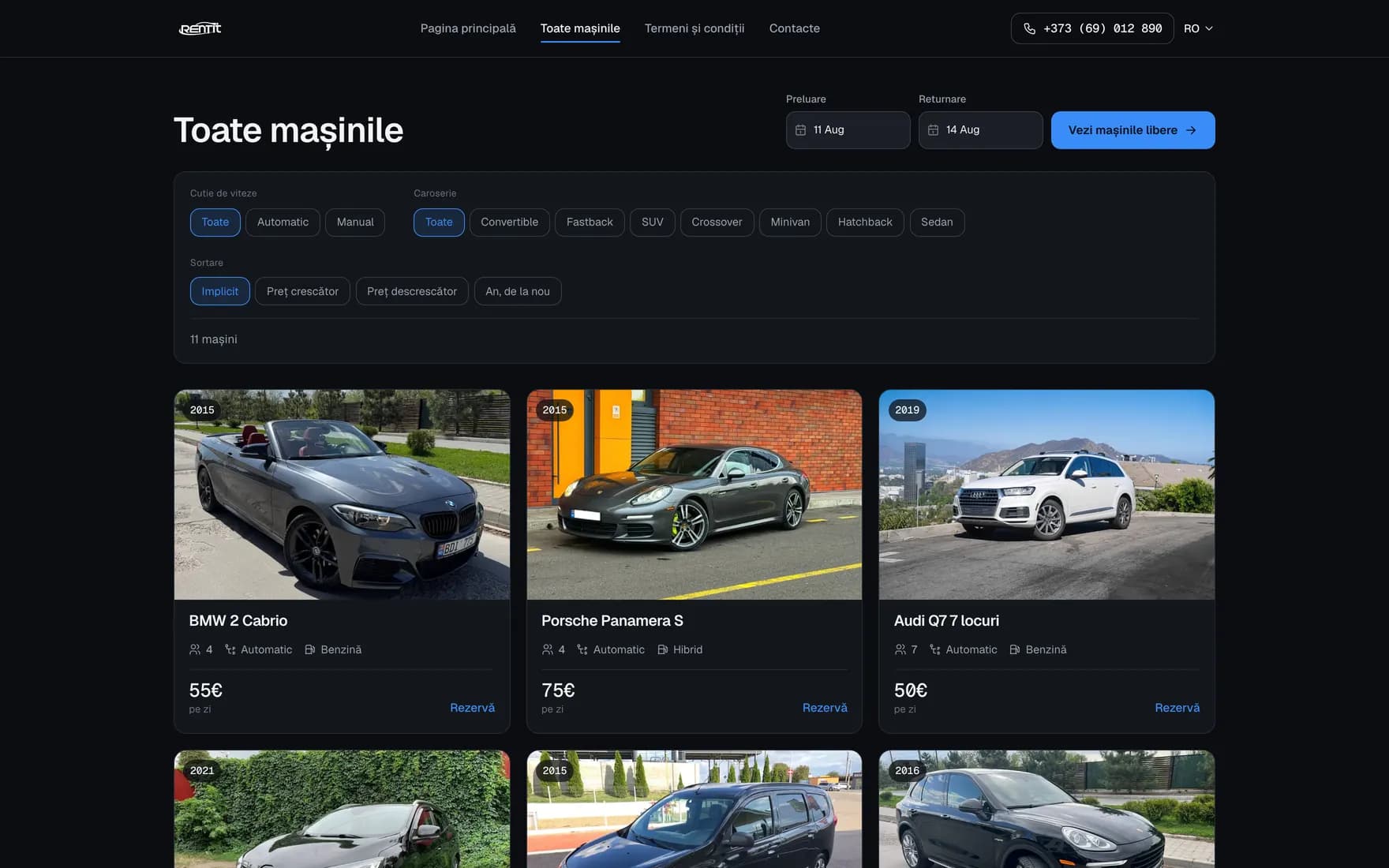Click fuel icon on Audi Q7 card
The image size is (1389, 868).
[1015, 649]
